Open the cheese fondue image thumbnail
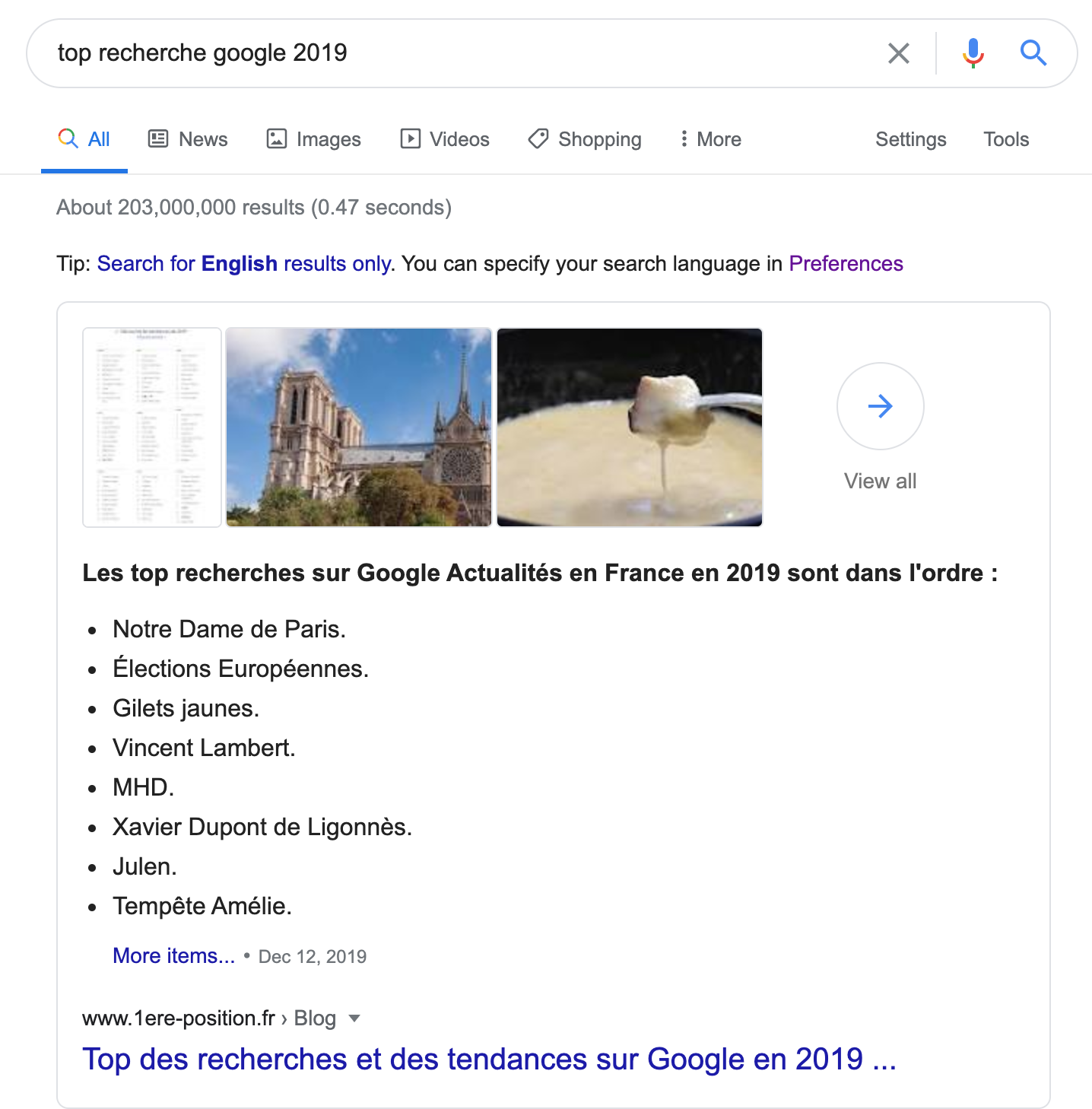 coord(630,427)
